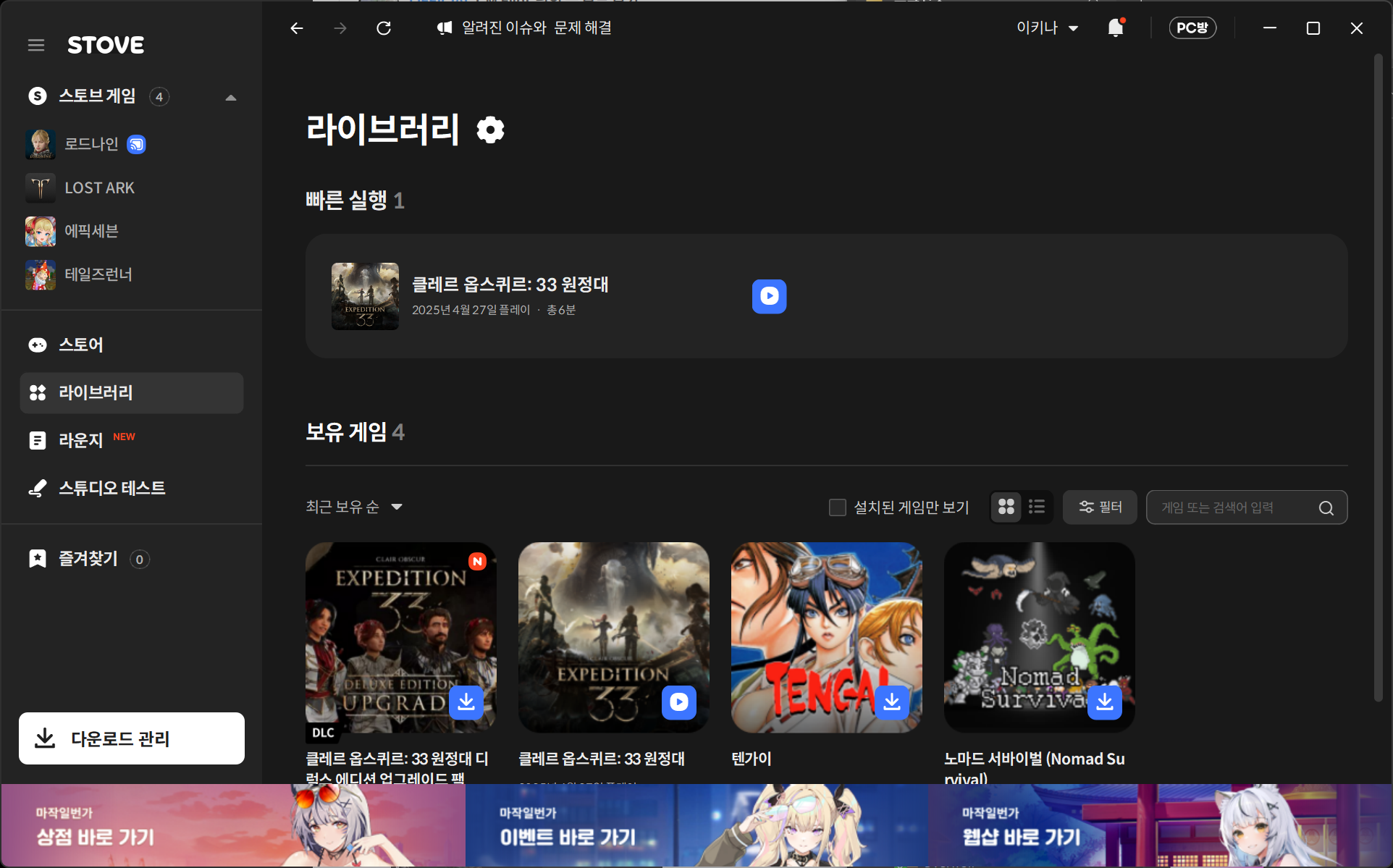Click the PC방 badge button
The height and width of the screenshot is (868, 1393).
pyautogui.click(x=1192, y=28)
